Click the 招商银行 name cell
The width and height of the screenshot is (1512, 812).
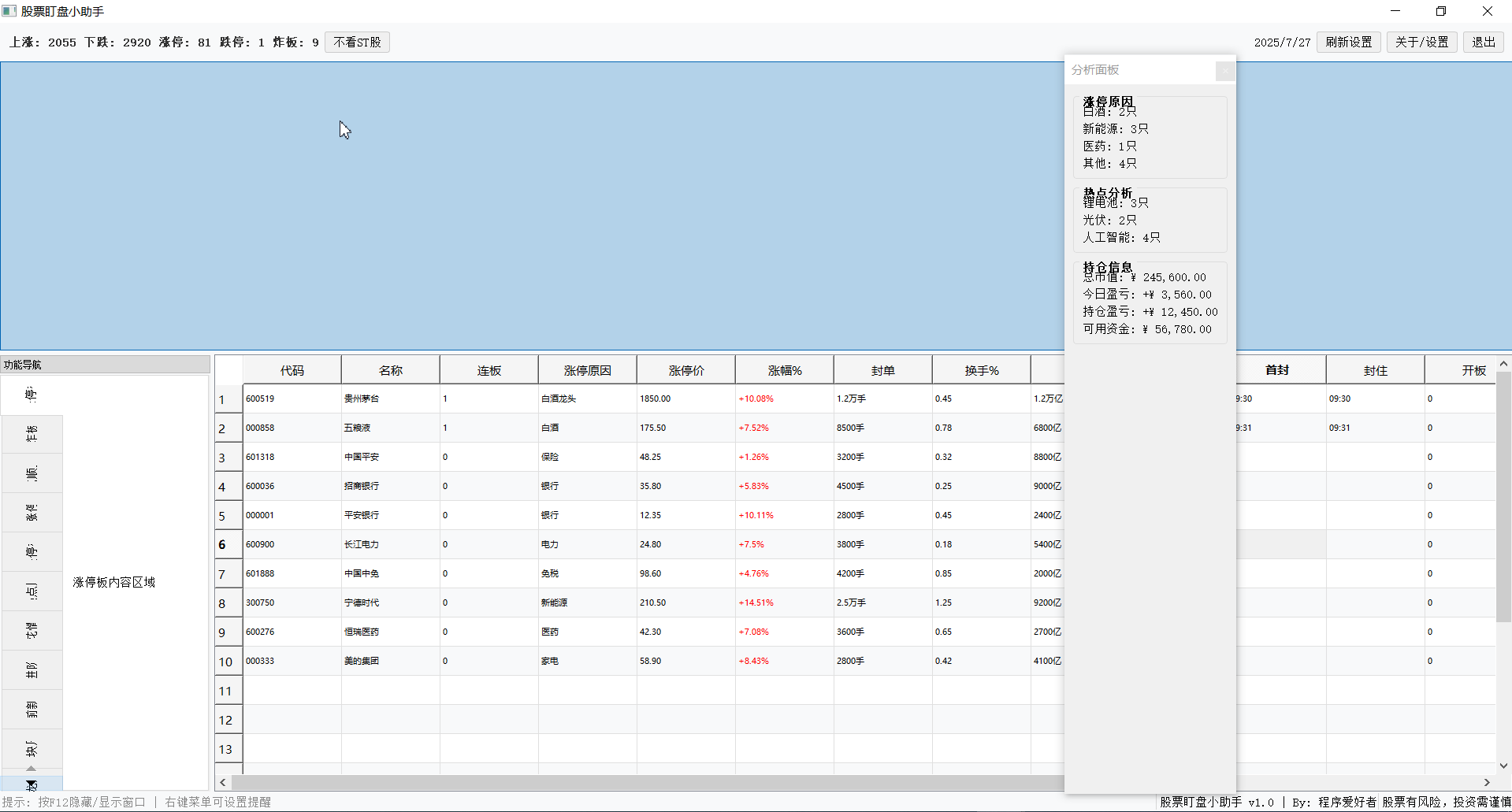pyautogui.click(x=390, y=486)
